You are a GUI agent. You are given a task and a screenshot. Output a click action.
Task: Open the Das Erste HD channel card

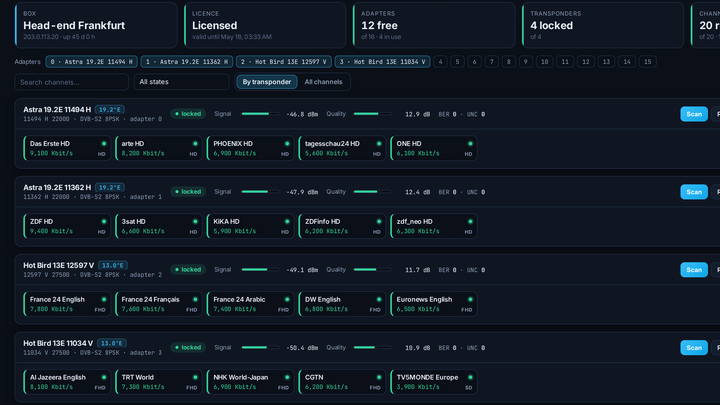[67, 148]
